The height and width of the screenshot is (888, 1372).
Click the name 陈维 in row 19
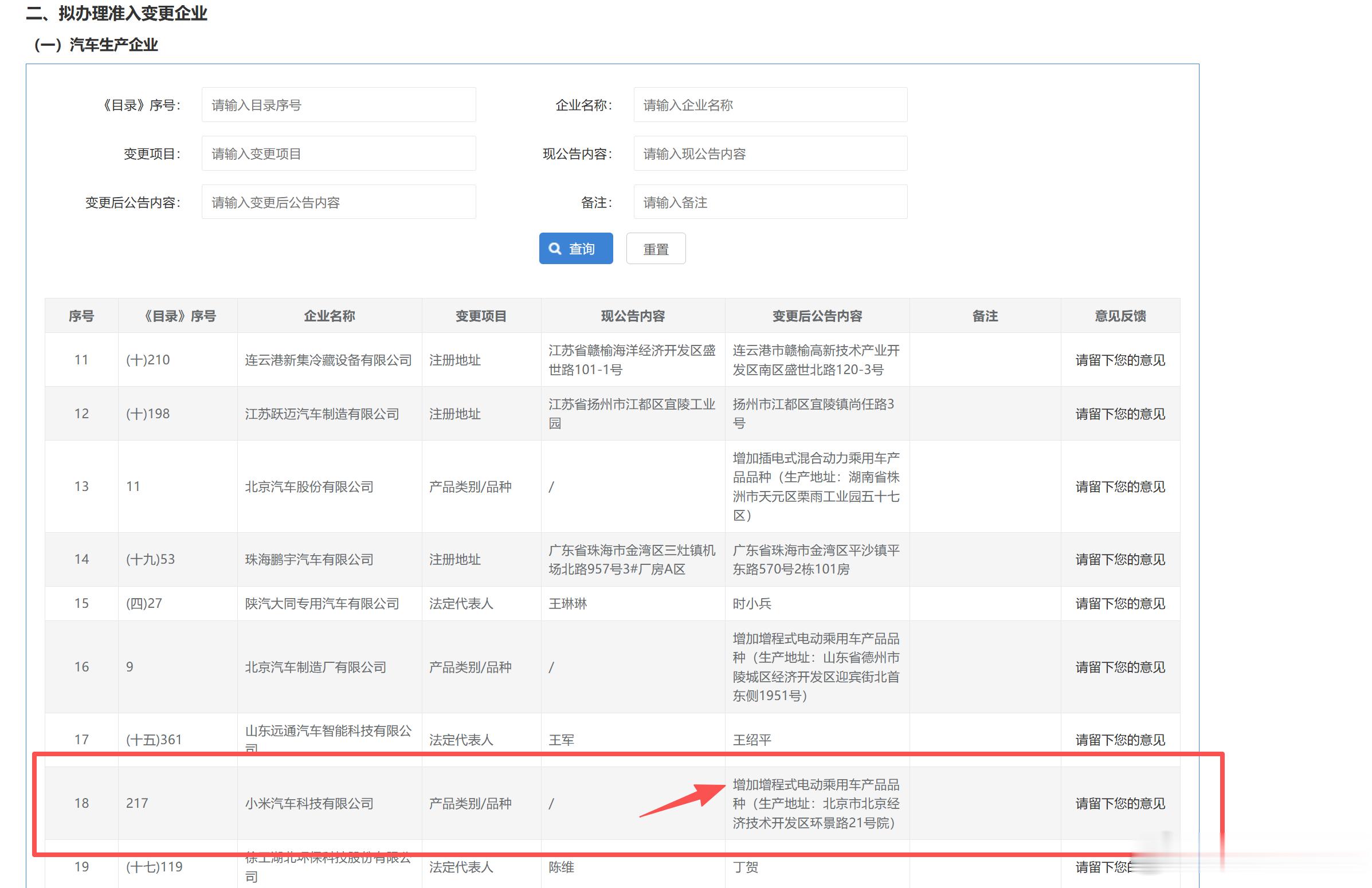(562, 867)
